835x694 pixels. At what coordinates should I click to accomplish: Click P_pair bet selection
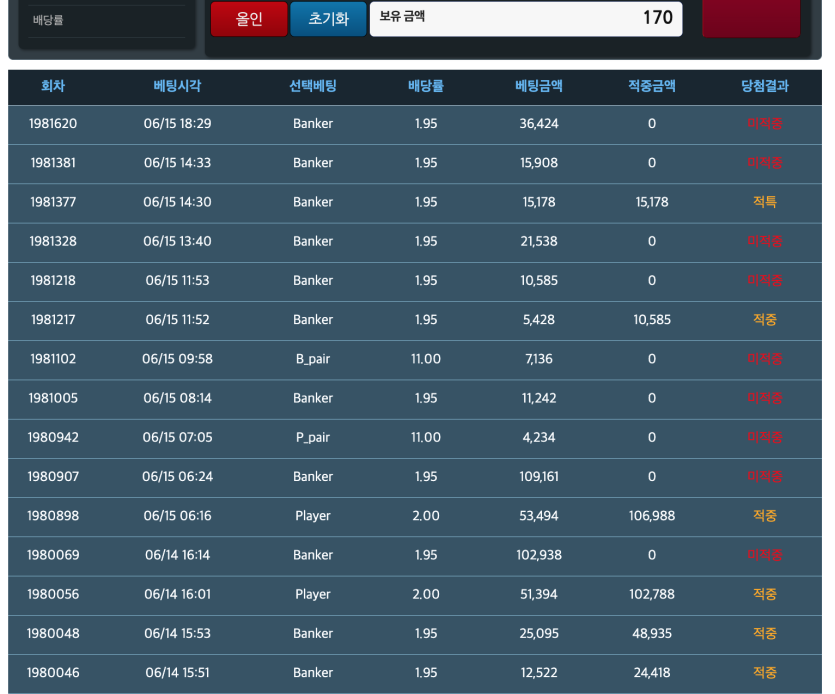point(313,437)
